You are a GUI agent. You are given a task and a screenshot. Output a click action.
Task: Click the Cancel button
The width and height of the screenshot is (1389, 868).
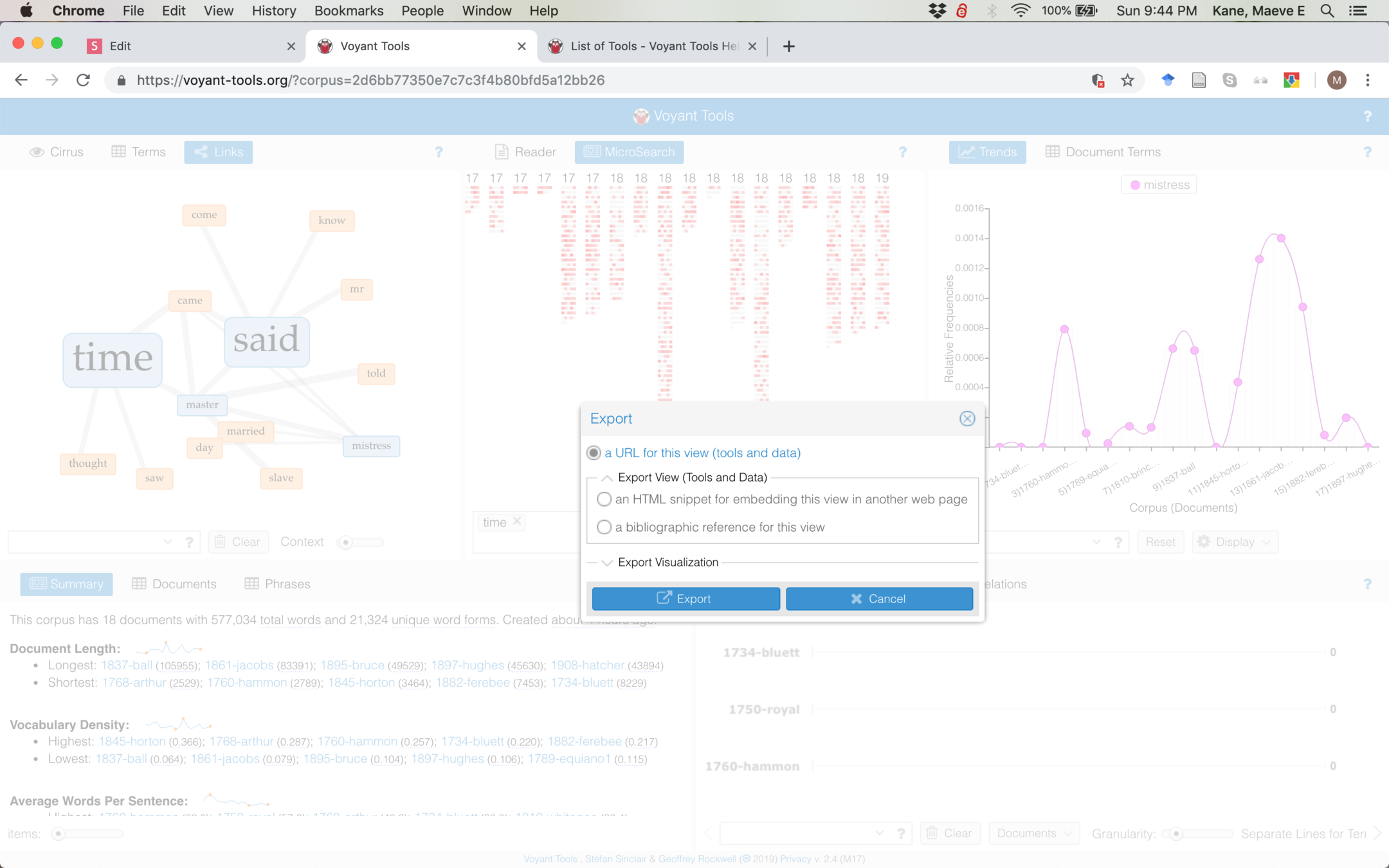pos(879,599)
